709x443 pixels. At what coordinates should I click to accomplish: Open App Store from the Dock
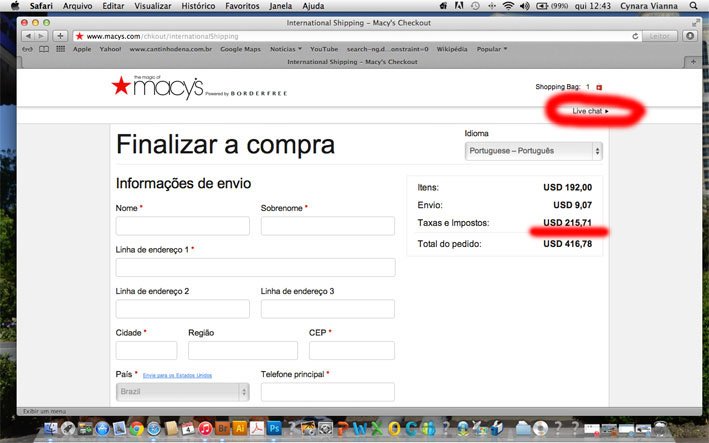[102, 428]
